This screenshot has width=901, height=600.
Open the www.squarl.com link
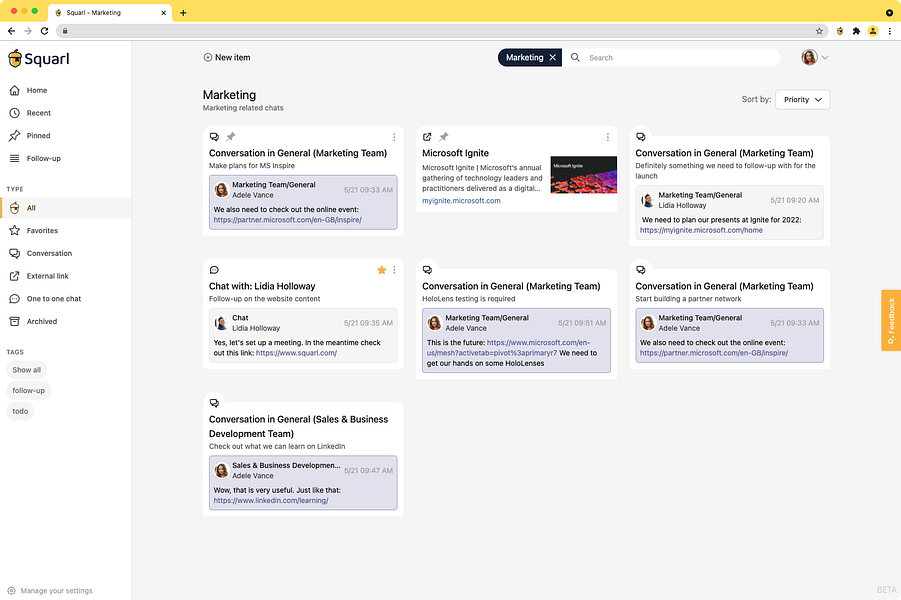pos(297,353)
